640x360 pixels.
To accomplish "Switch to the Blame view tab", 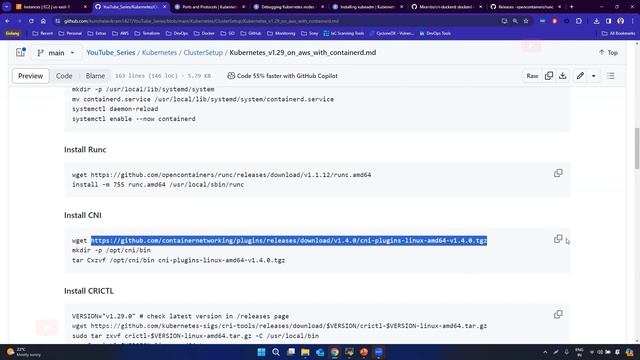I will [x=95, y=76].
